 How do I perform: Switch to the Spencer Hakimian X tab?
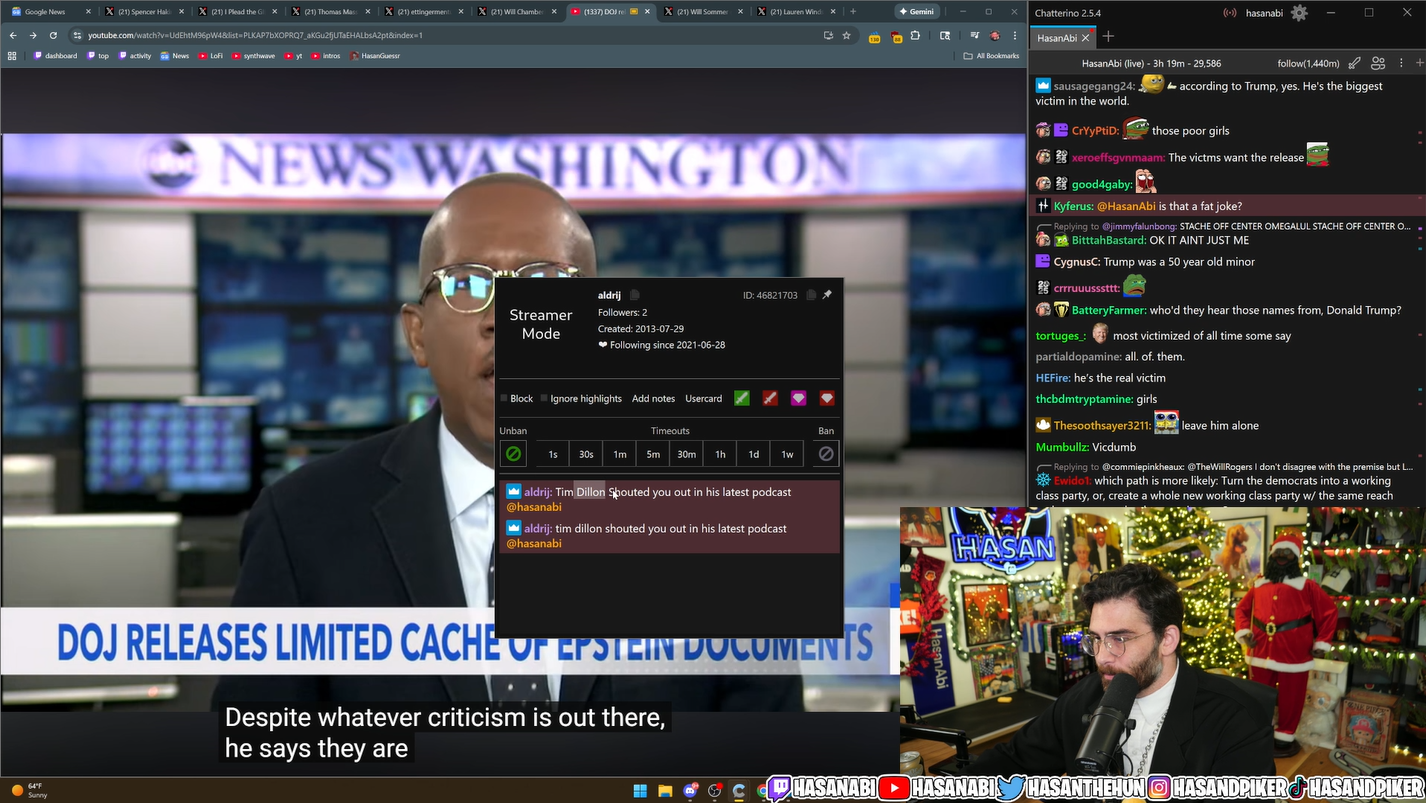click(x=144, y=11)
